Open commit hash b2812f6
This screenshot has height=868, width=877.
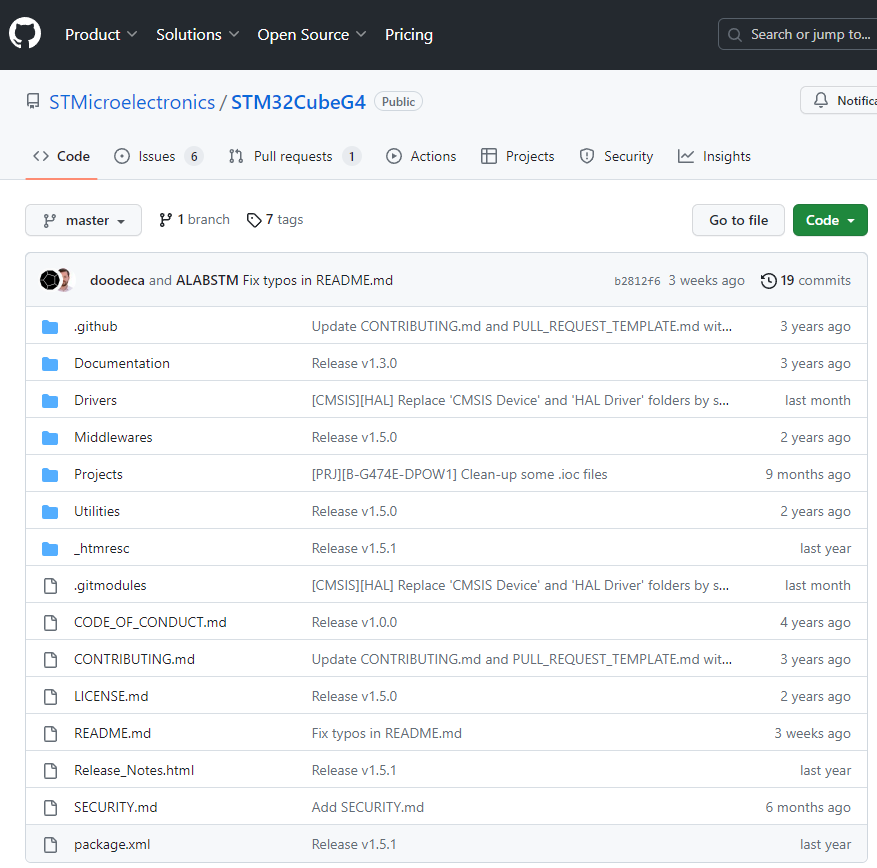(x=637, y=281)
